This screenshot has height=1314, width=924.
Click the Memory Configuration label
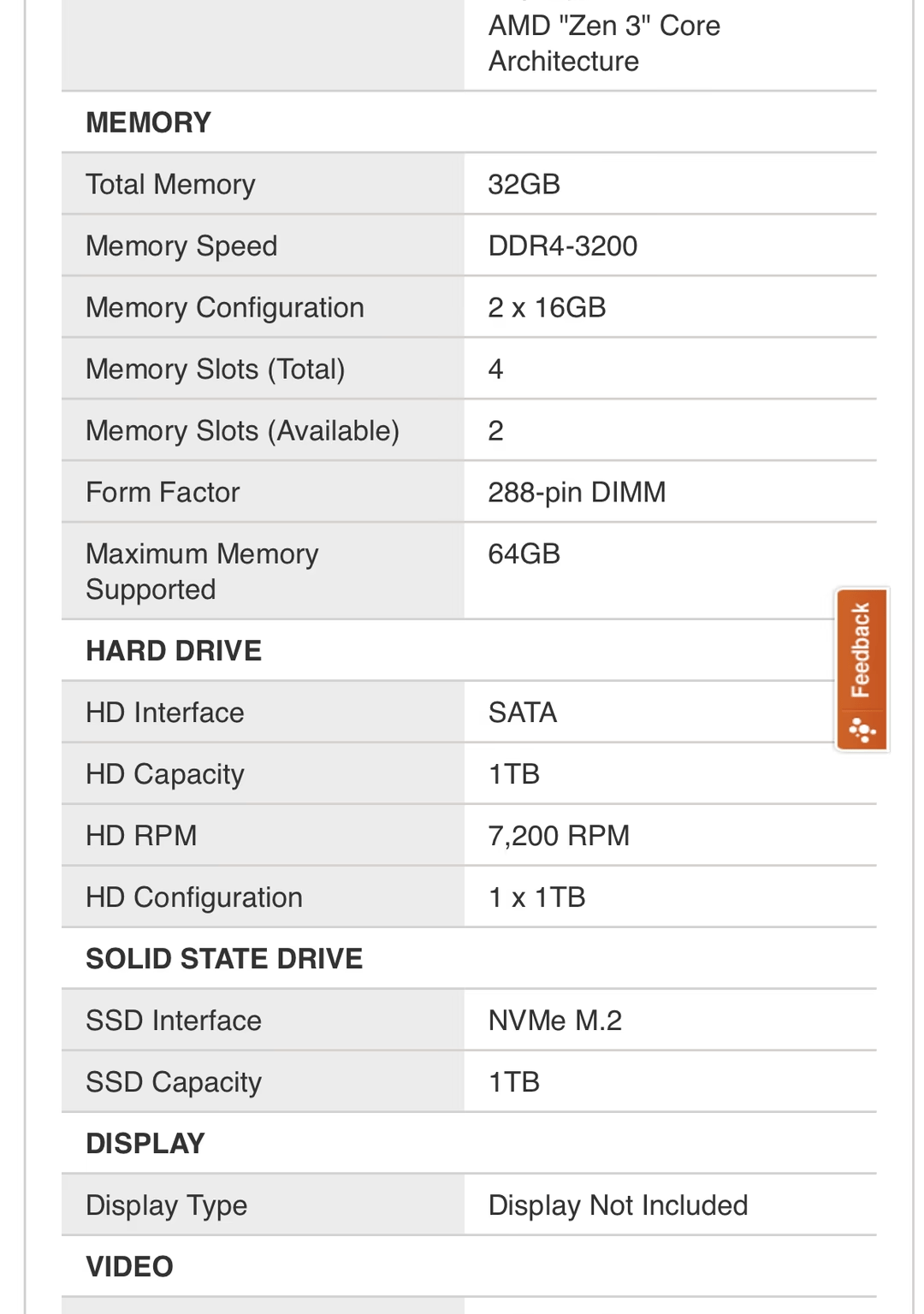(225, 307)
